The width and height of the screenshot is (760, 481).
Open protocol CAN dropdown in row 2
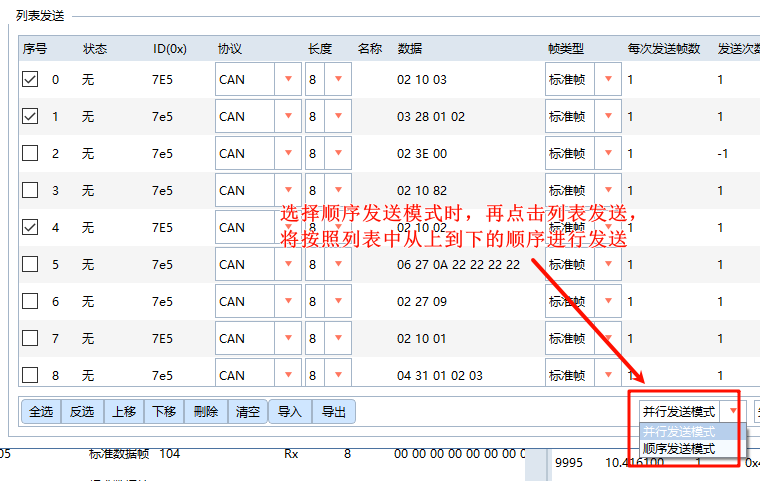click(x=288, y=153)
